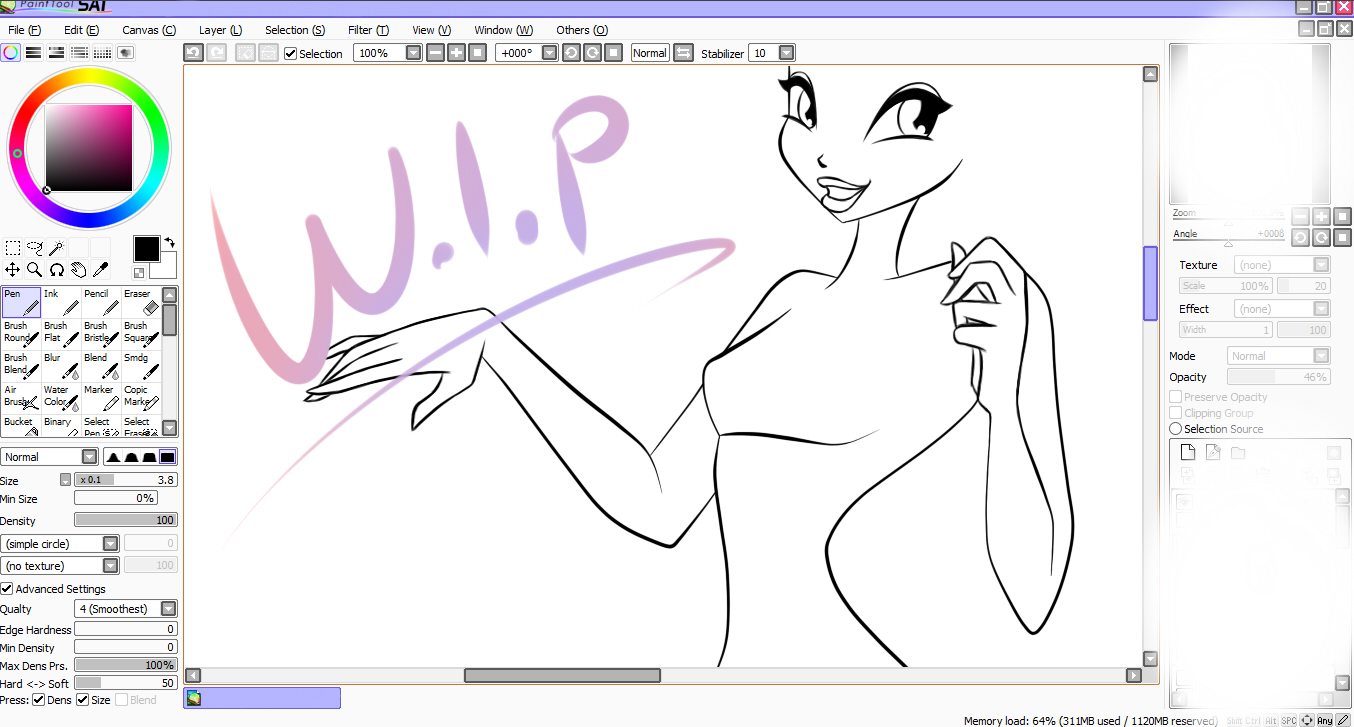Activate the magic wand tool

point(57,248)
